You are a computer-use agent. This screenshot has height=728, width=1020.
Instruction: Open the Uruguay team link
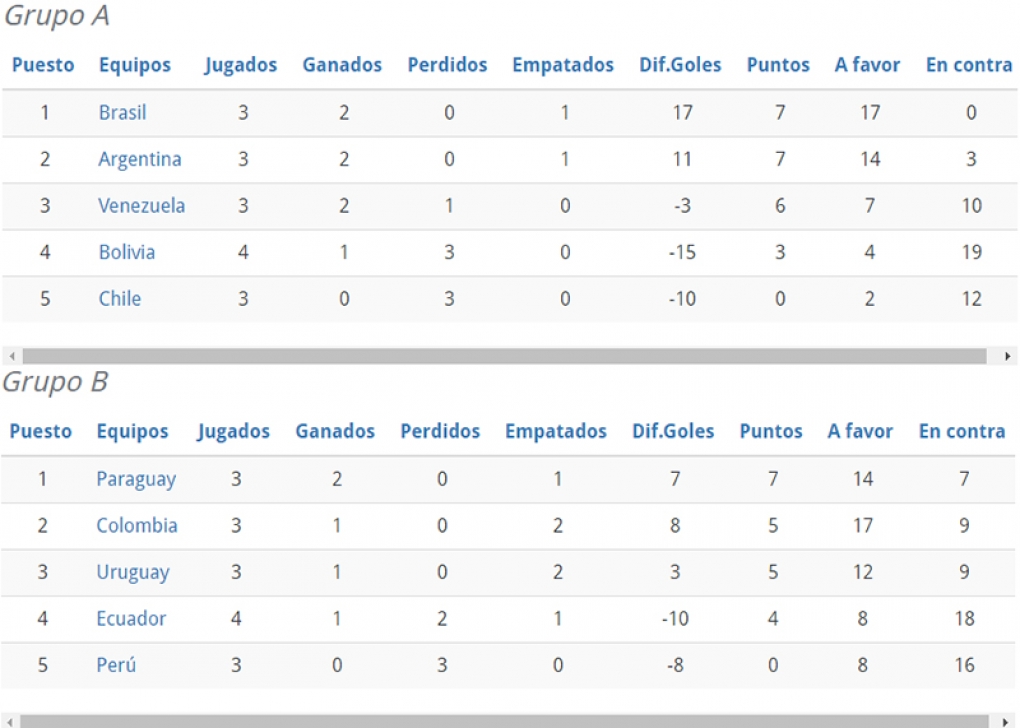tap(133, 573)
